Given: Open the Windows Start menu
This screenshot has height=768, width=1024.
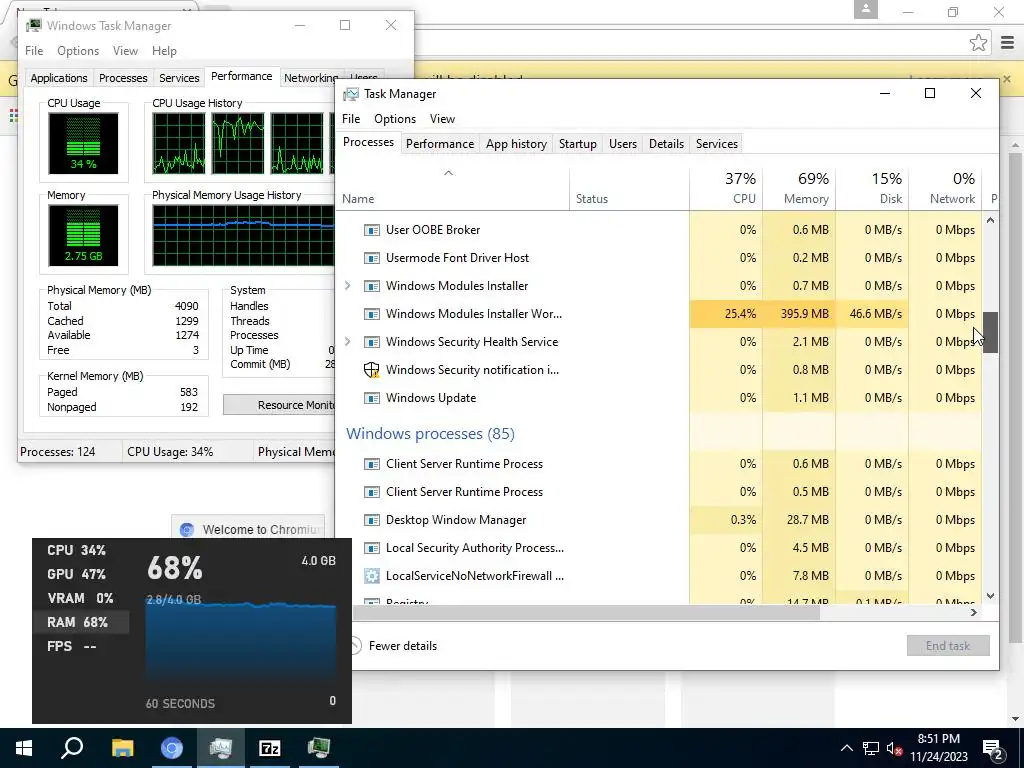Looking at the screenshot, I should coord(24,748).
